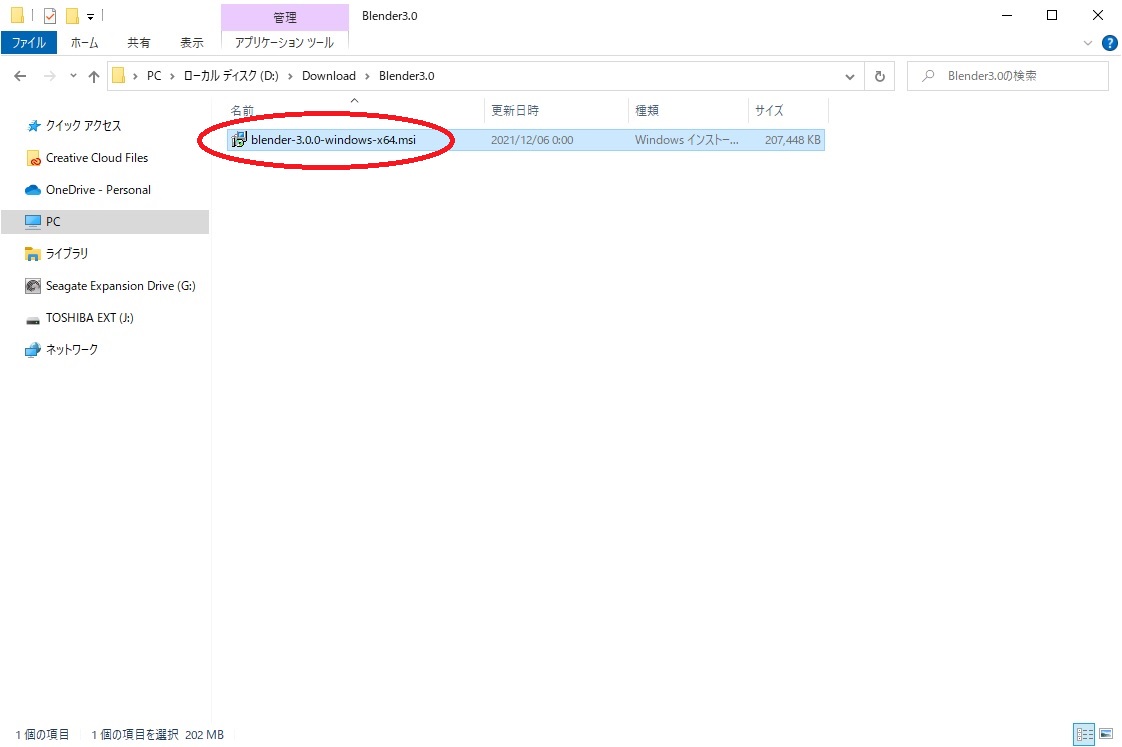Open Explorer help question mark
The width and height of the screenshot is (1122, 747).
1109,43
